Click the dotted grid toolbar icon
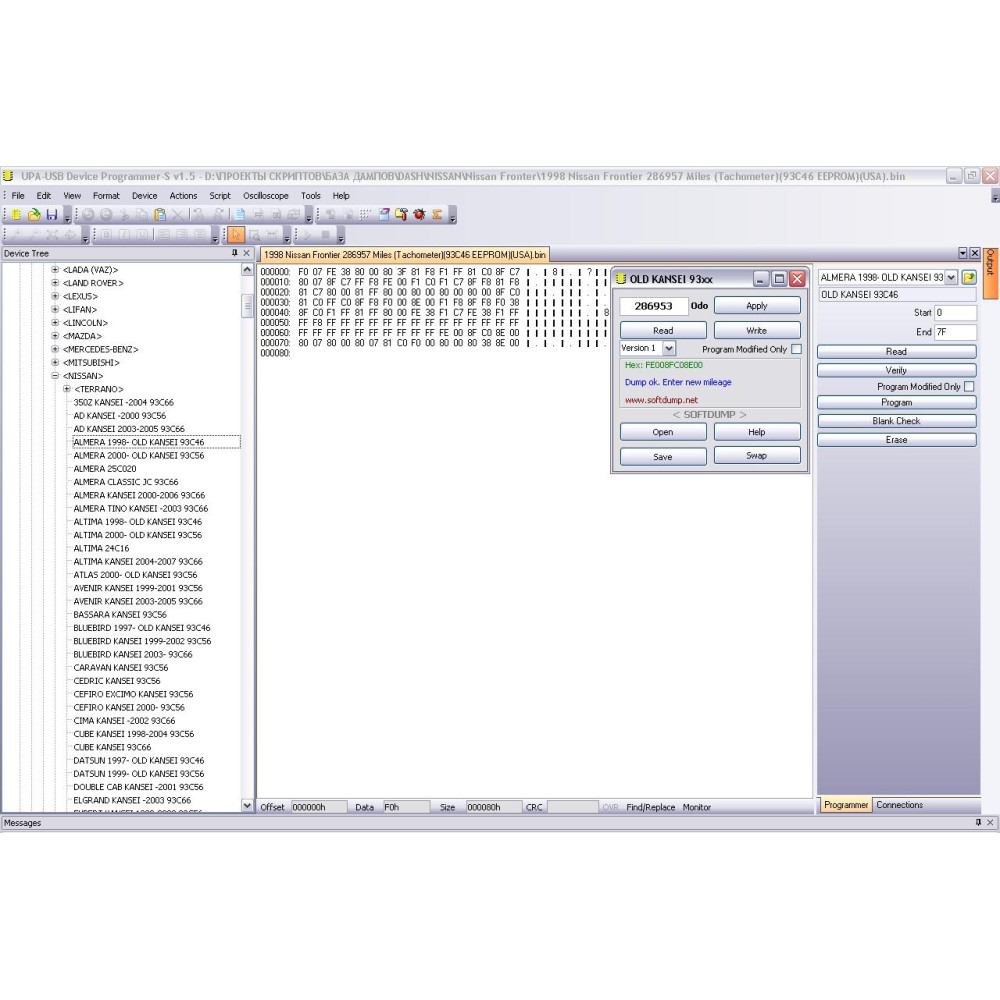Image resolution: width=1000 pixels, height=1000 pixels. pyautogui.click(x=365, y=215)
